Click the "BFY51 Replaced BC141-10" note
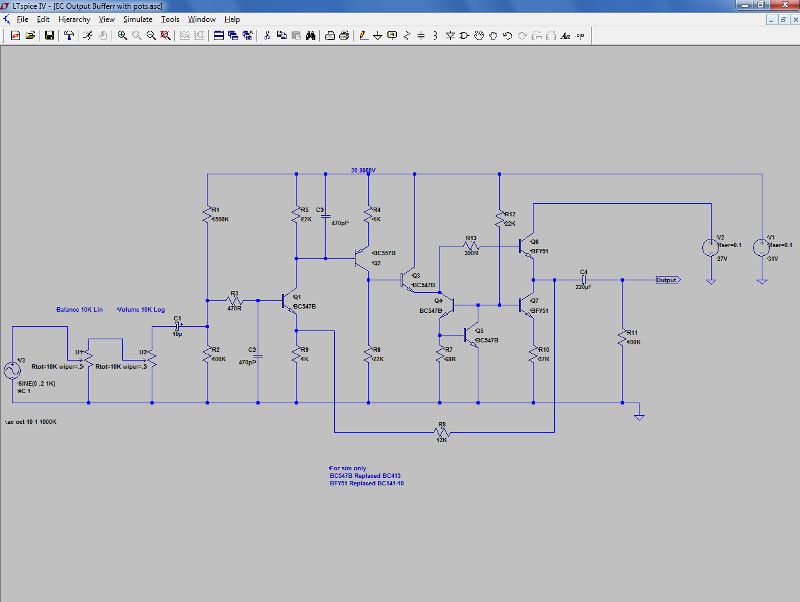Image resolution: width=800 pixels, height=602 pixels. click(366, 483)
